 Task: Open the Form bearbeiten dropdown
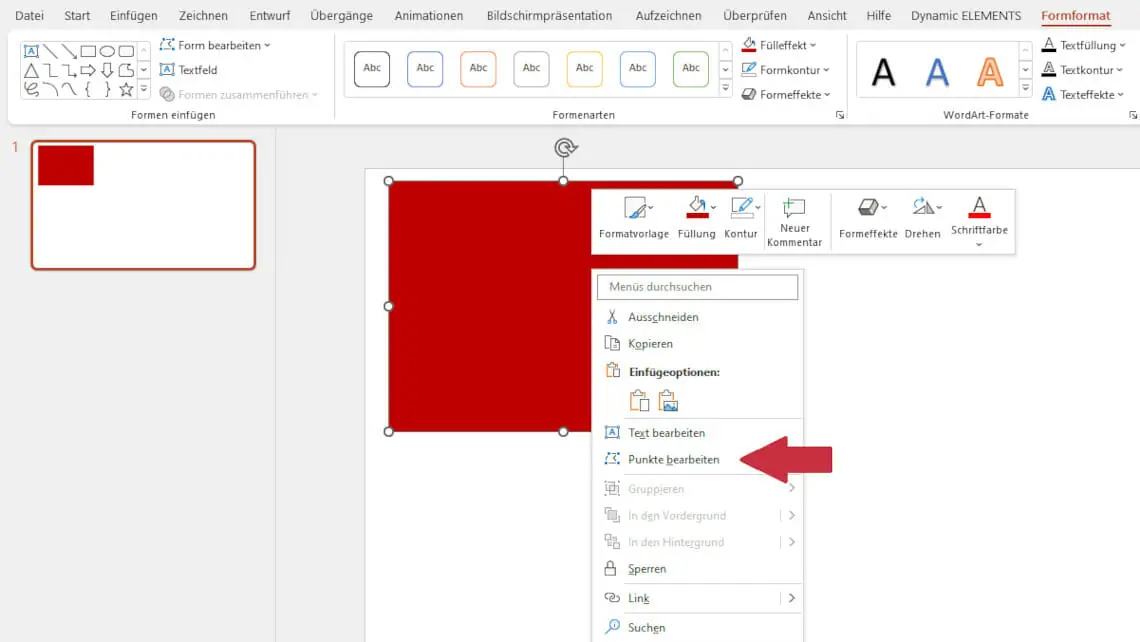coord(215,45)
